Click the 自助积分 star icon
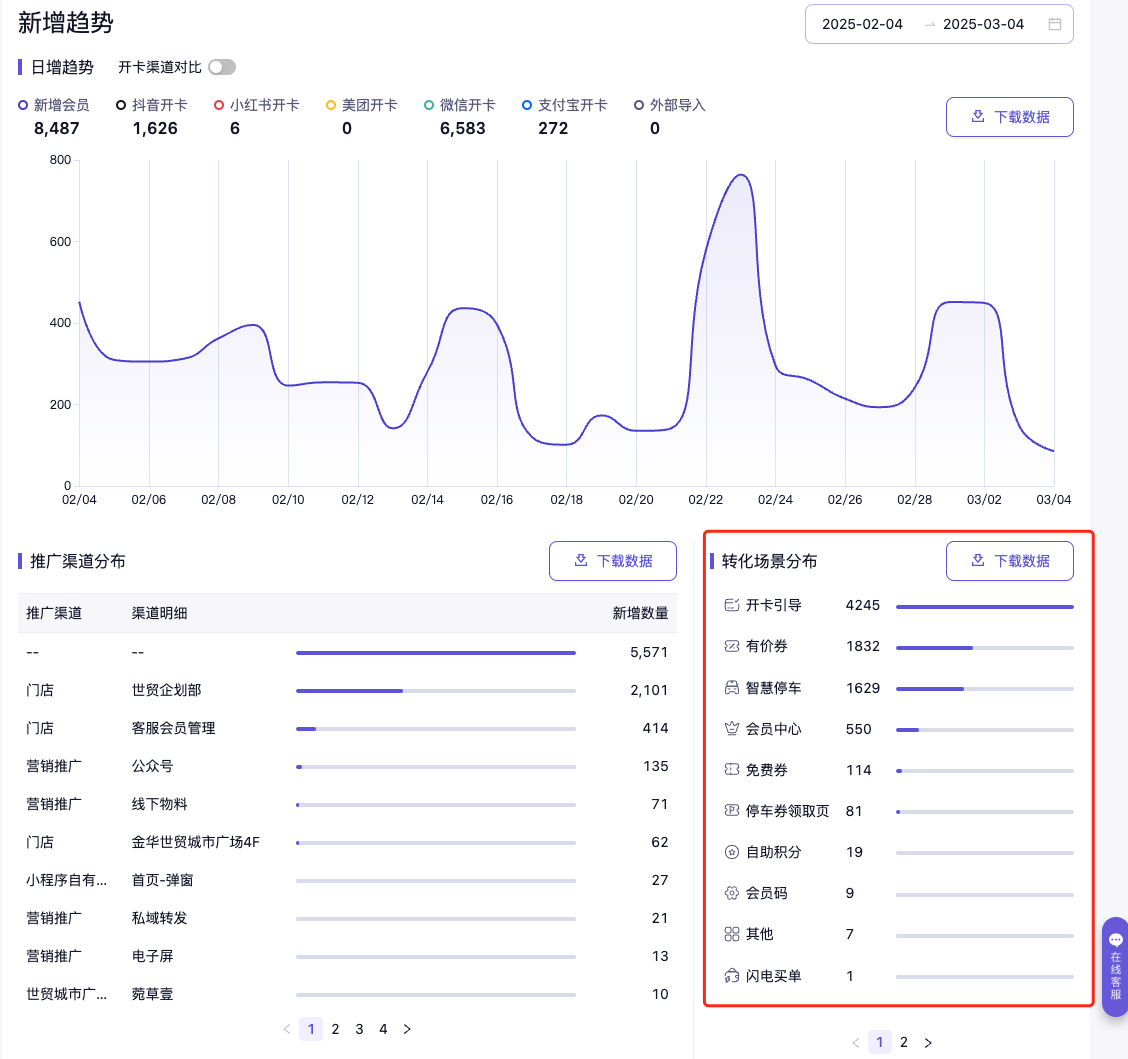The image size is (1128, 1059). (x=731, y=852)
